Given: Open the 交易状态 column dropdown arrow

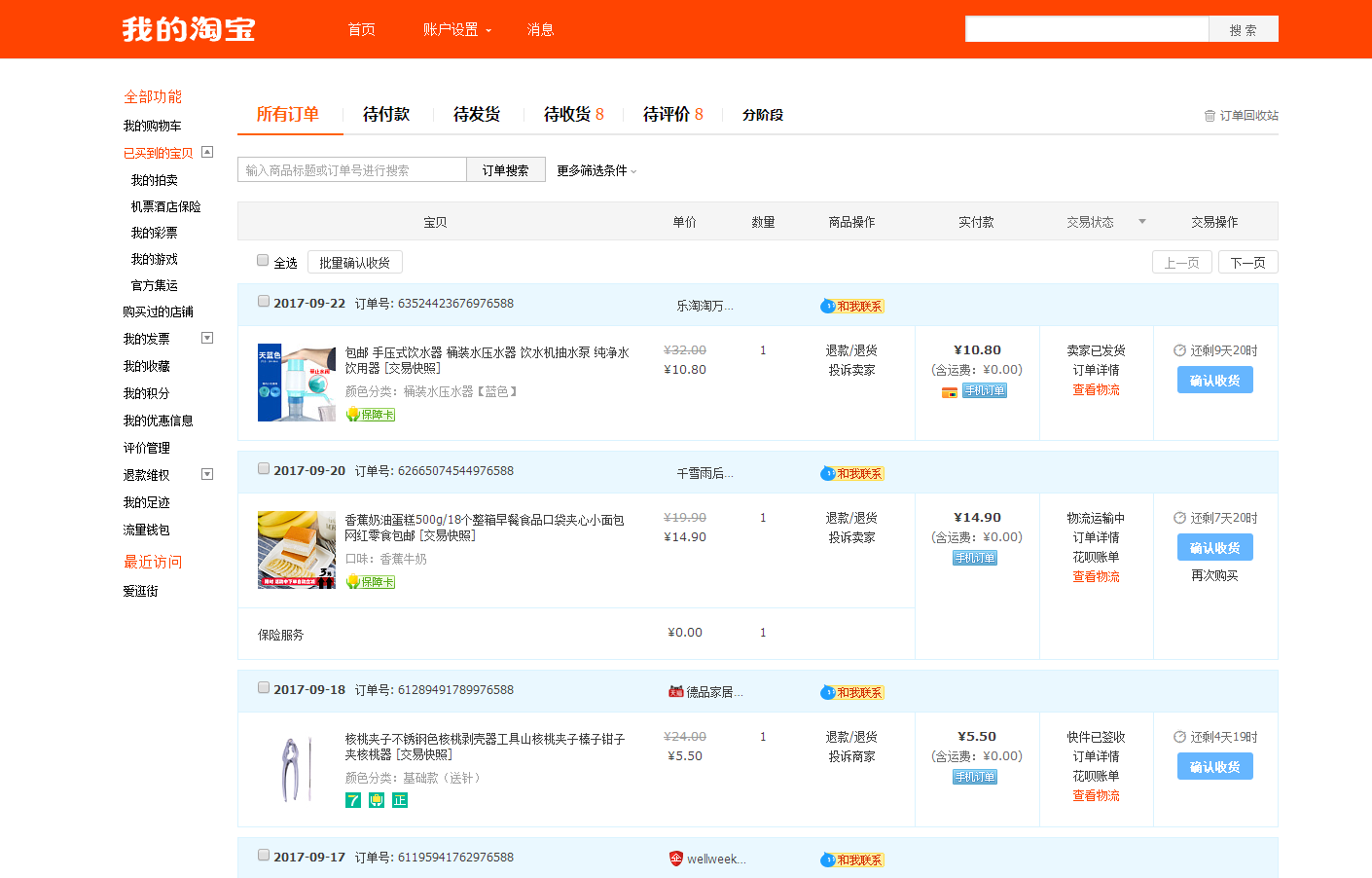Looking at the screenshot, I should 1142,222.
